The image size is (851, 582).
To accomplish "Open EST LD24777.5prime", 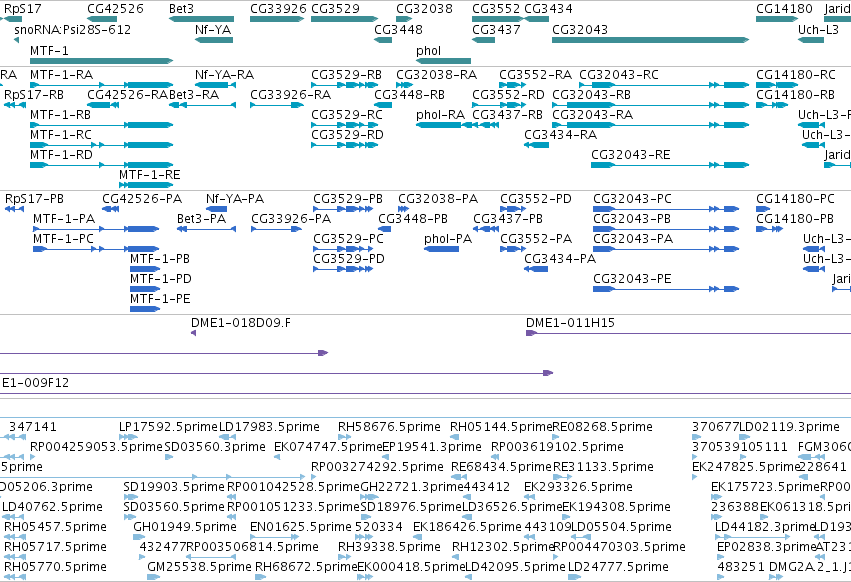I will (x=618, y=567).
